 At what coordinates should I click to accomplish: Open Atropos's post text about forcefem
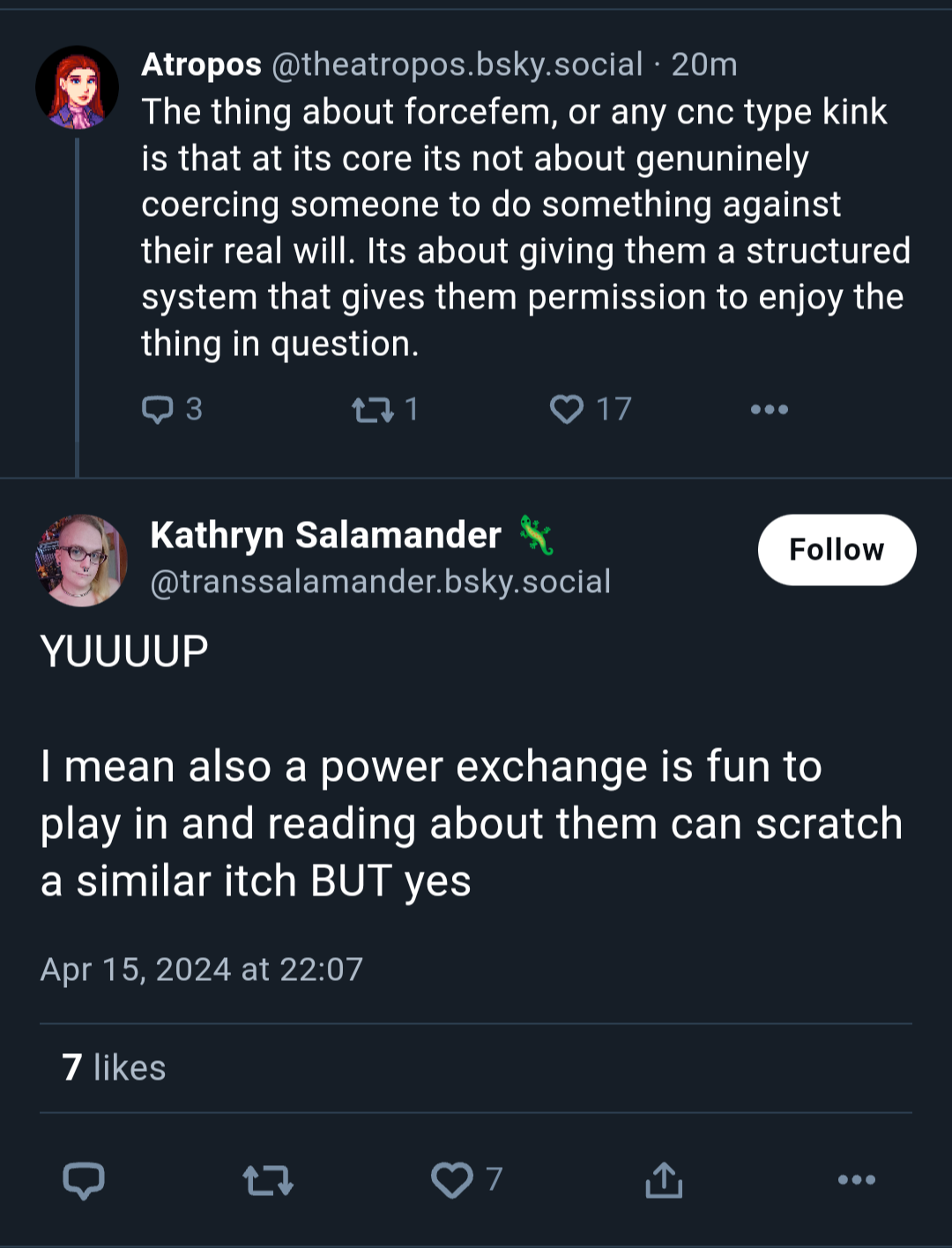tap(525, 227)
